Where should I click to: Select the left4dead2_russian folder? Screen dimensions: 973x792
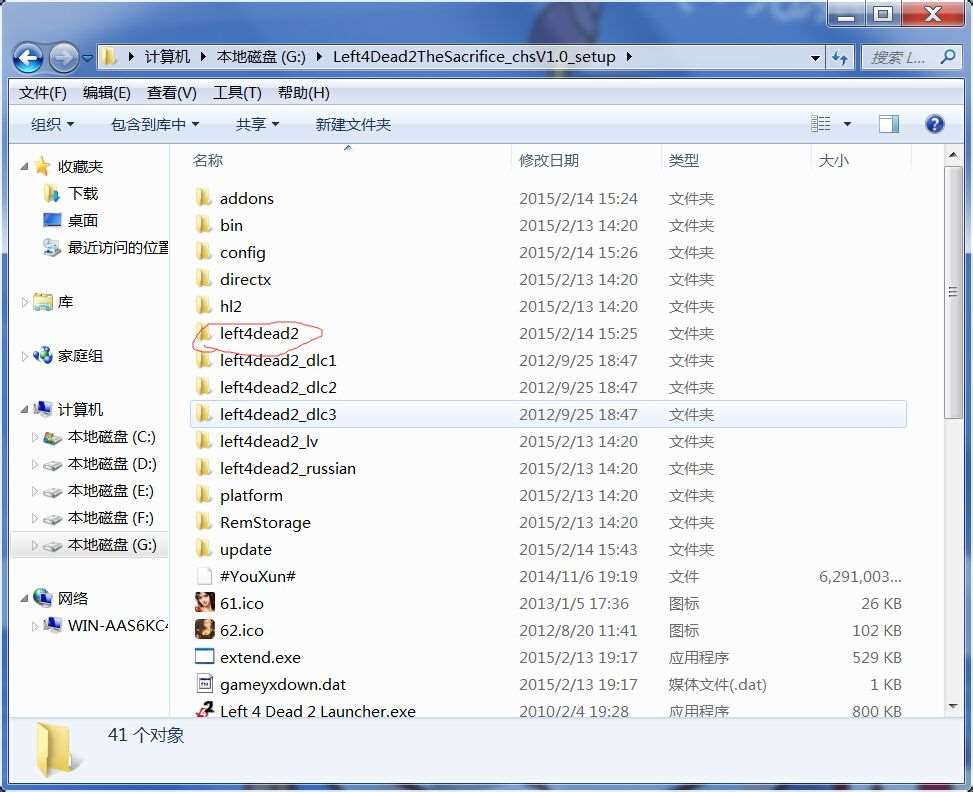[288, 469]
